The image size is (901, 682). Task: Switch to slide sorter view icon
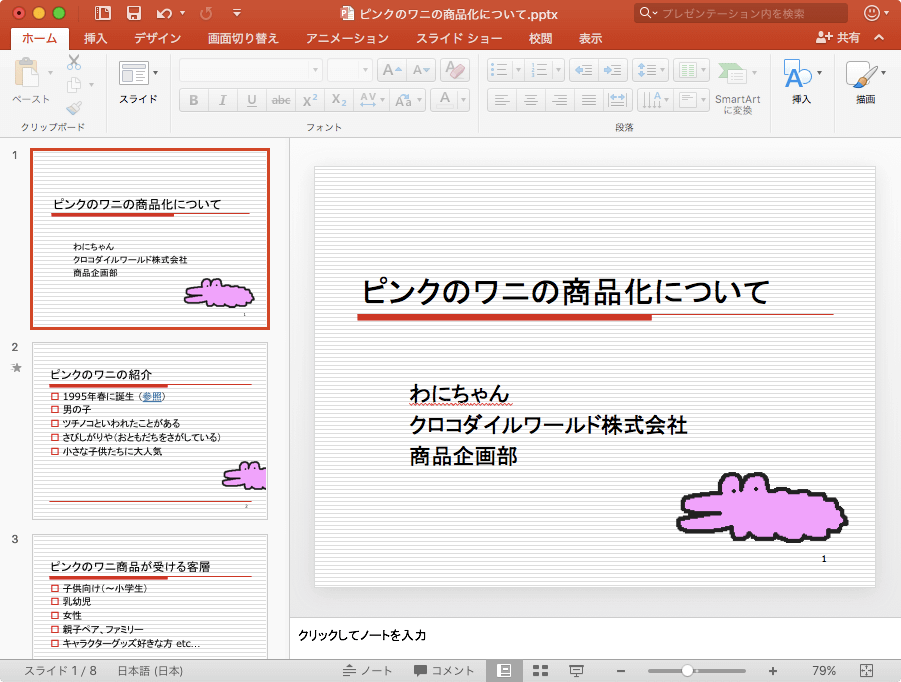540,670
